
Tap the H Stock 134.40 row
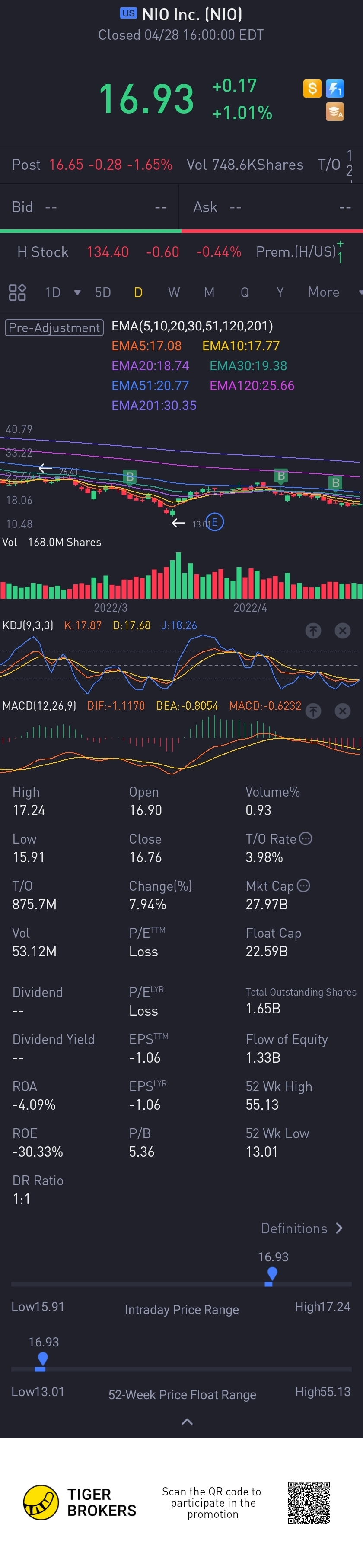129,252
